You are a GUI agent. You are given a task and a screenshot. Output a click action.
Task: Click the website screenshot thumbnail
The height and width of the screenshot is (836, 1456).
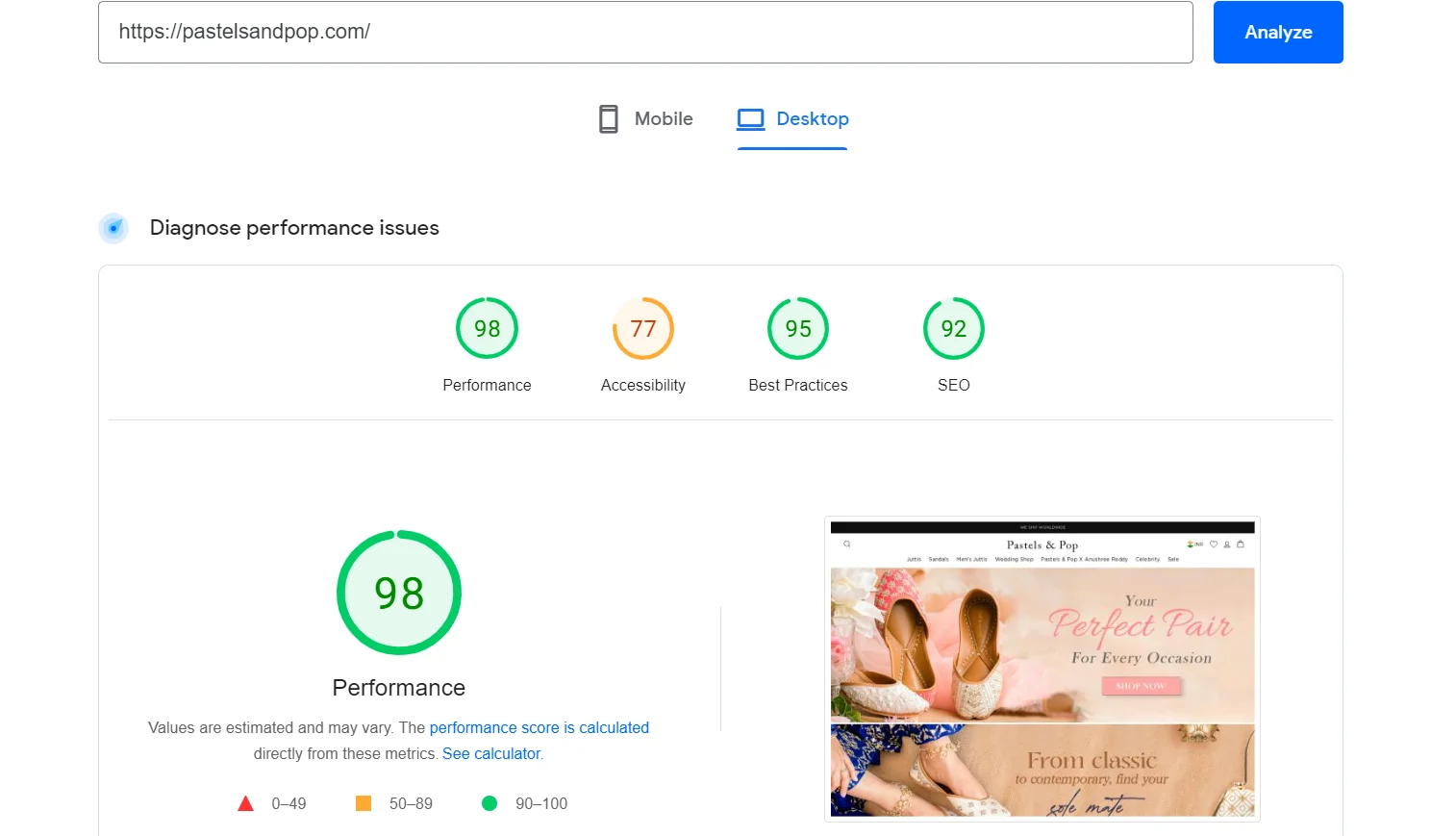coord(1042,670)
